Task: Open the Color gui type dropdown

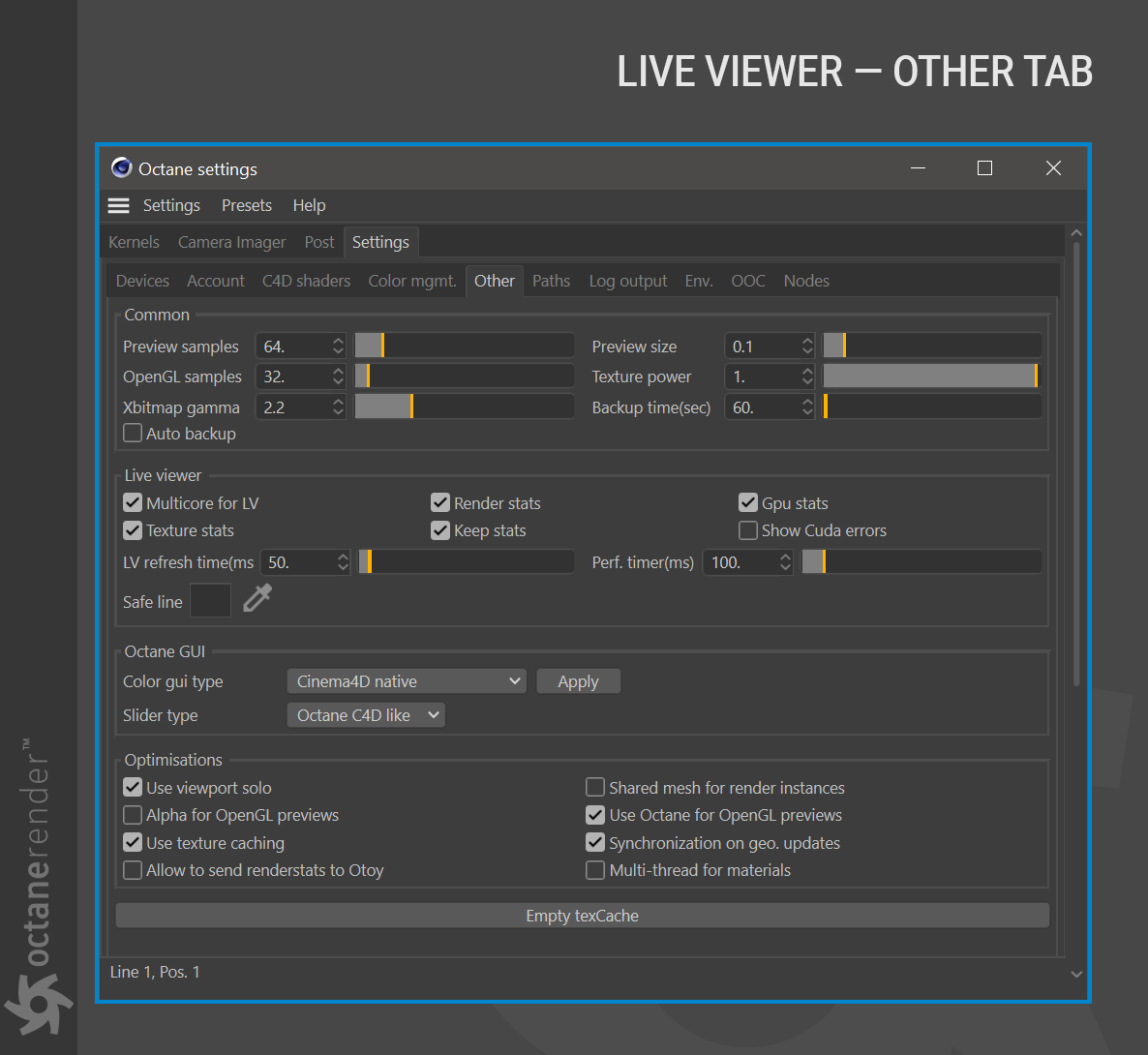Action: tap(407, 681)
